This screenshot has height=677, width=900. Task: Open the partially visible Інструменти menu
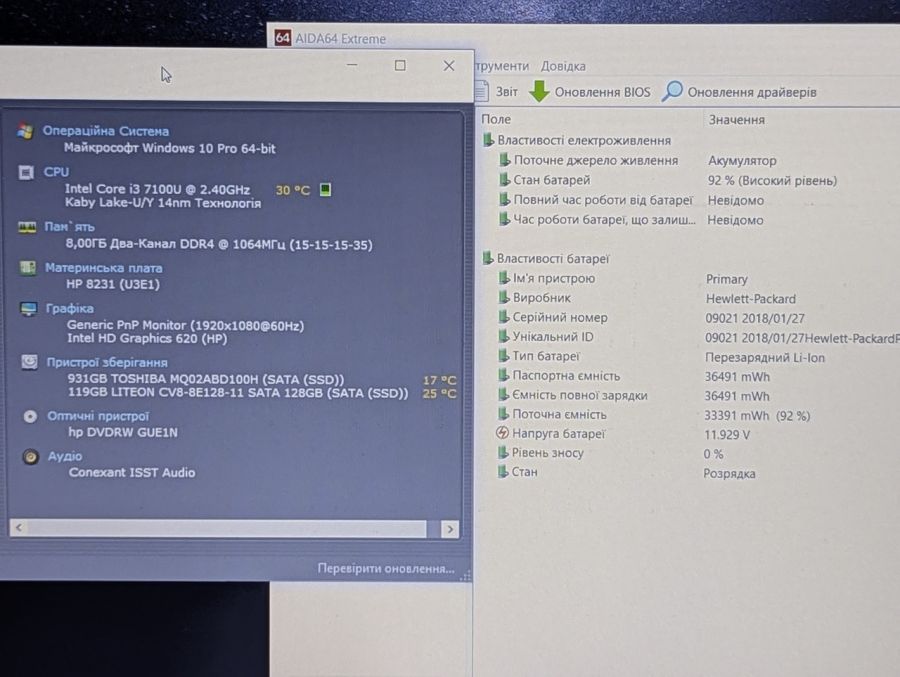coord(502,66)
